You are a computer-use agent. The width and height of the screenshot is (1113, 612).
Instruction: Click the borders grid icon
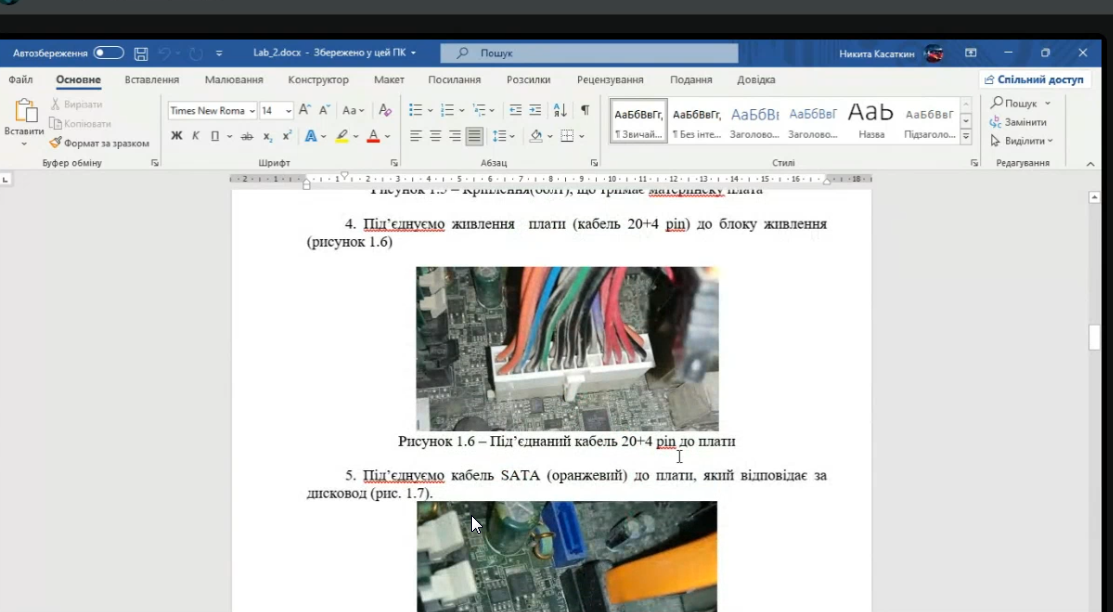point(566,136)
